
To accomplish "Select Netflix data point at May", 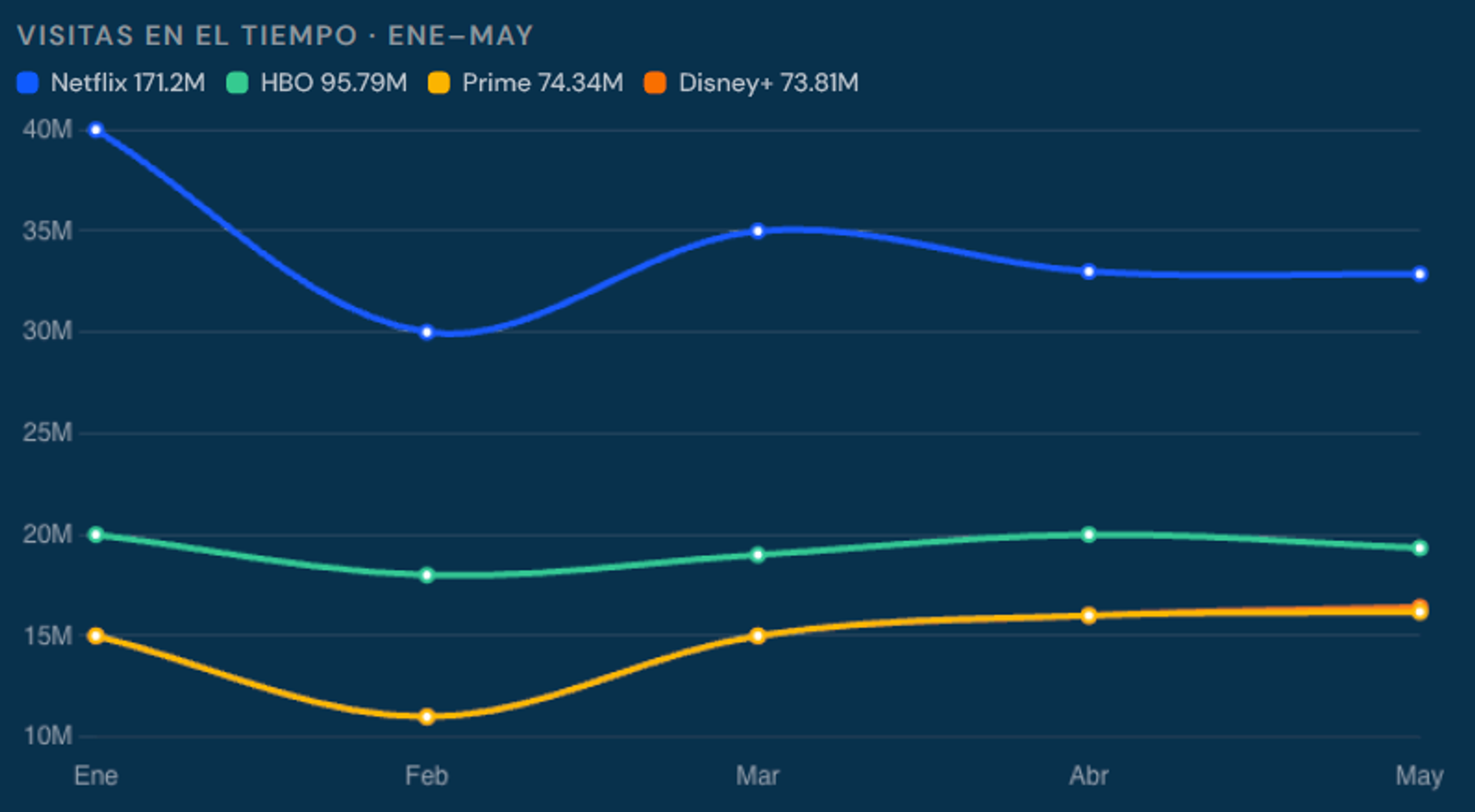I will [x=1420, y=274].
